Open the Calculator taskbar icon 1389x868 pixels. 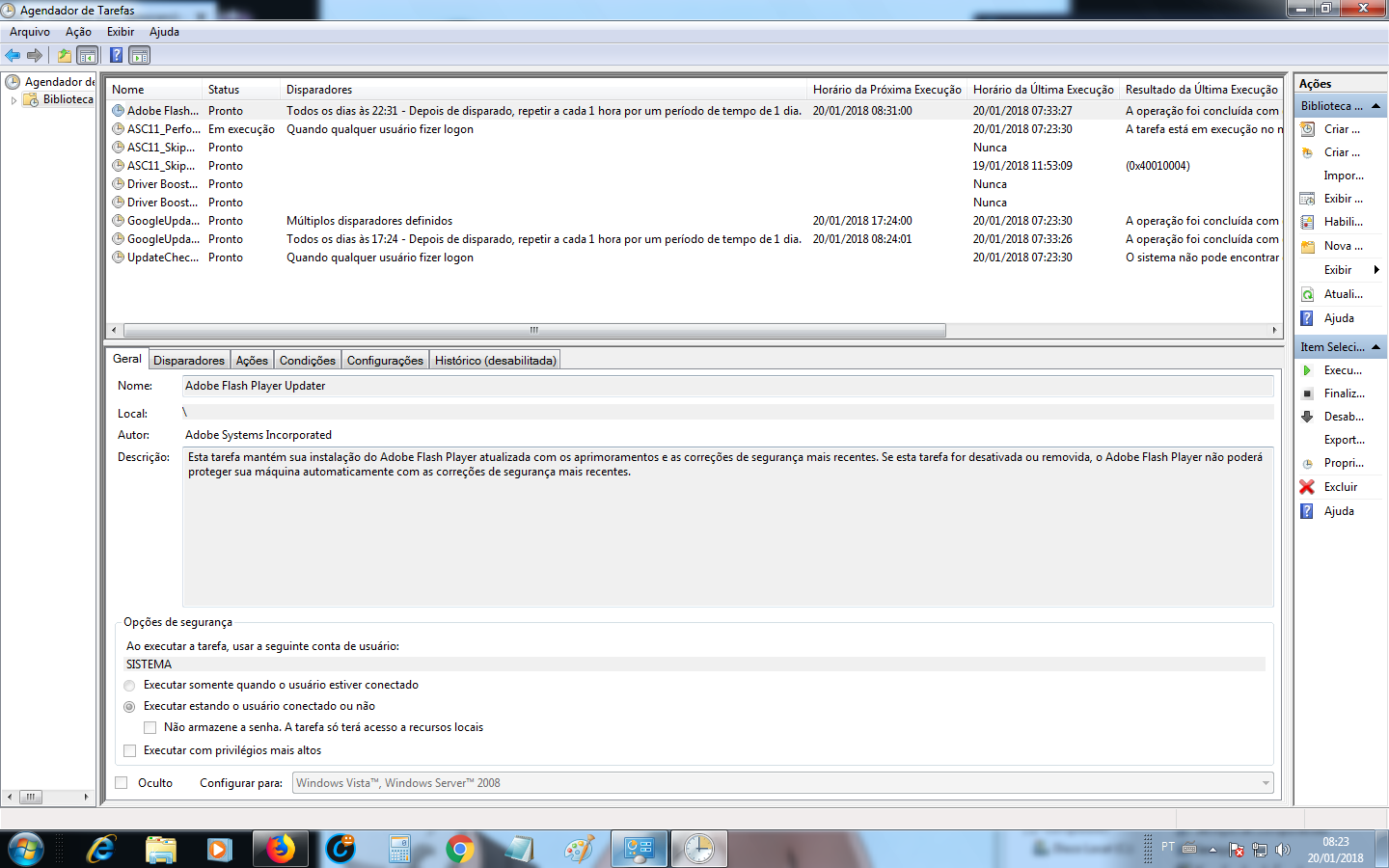click(x=399, y=849)
